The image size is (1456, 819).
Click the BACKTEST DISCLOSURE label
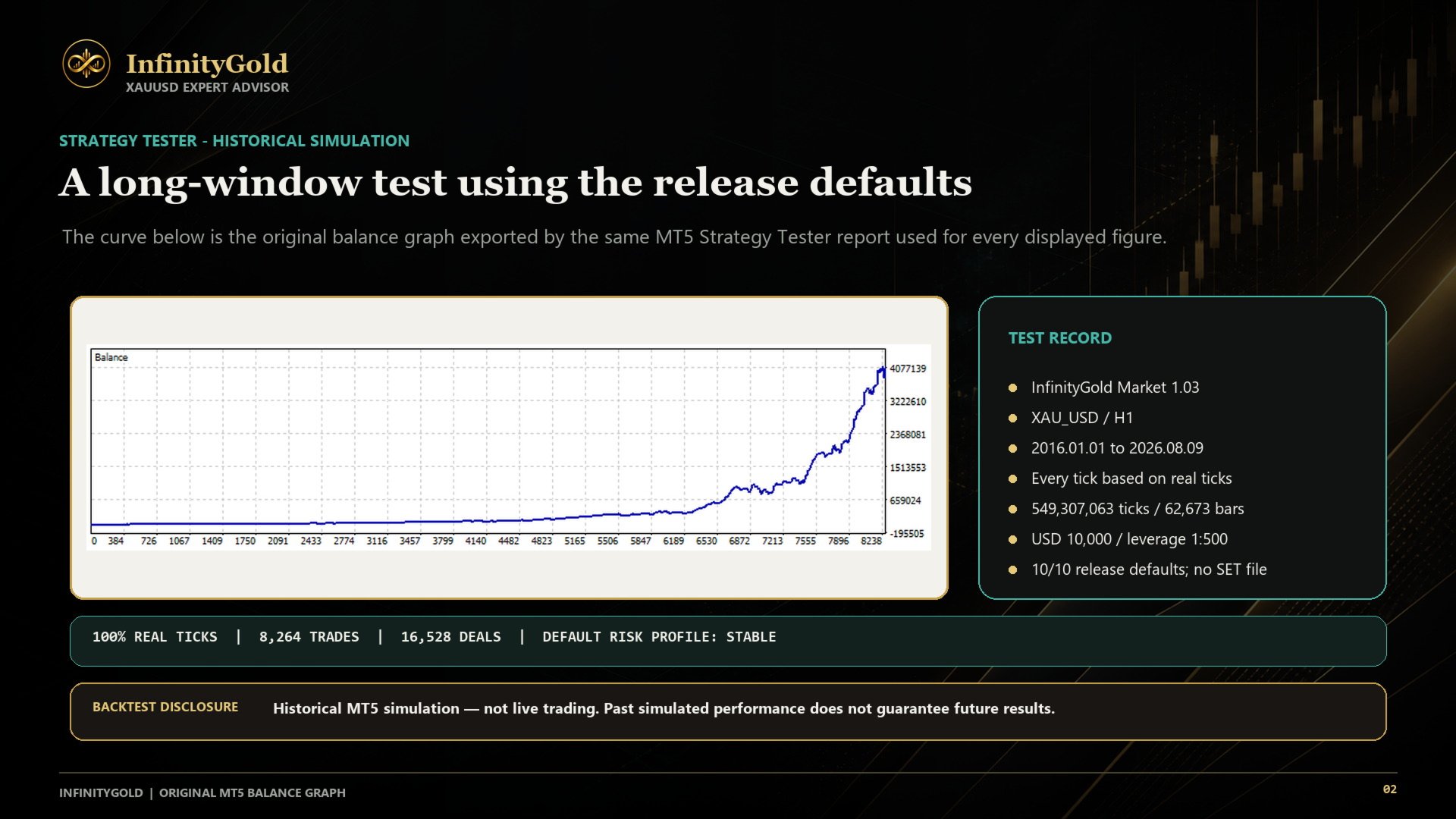[165, 707]
